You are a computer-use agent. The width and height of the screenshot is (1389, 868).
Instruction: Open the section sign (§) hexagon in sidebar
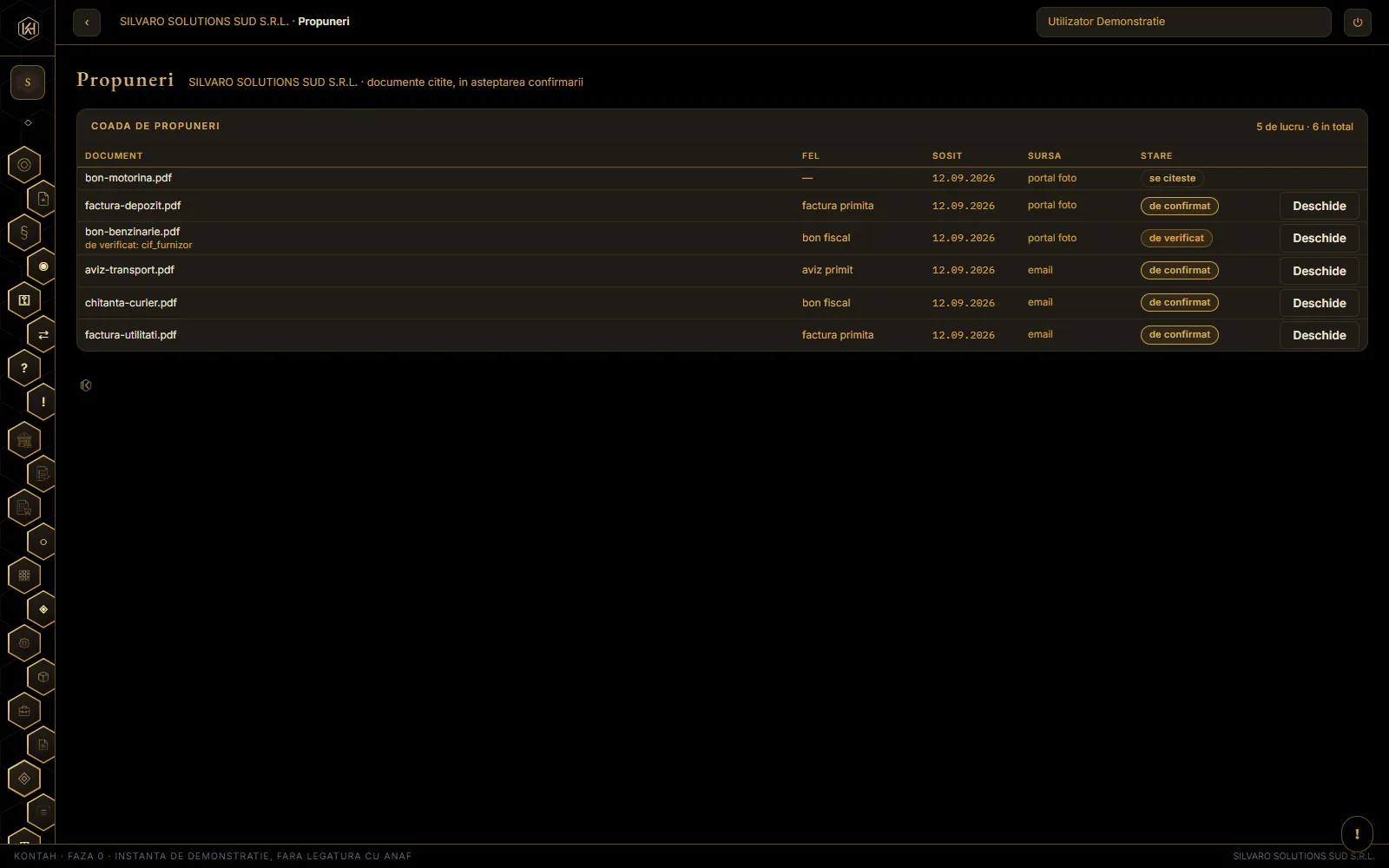pyautogui.click(x=24, y=233)
